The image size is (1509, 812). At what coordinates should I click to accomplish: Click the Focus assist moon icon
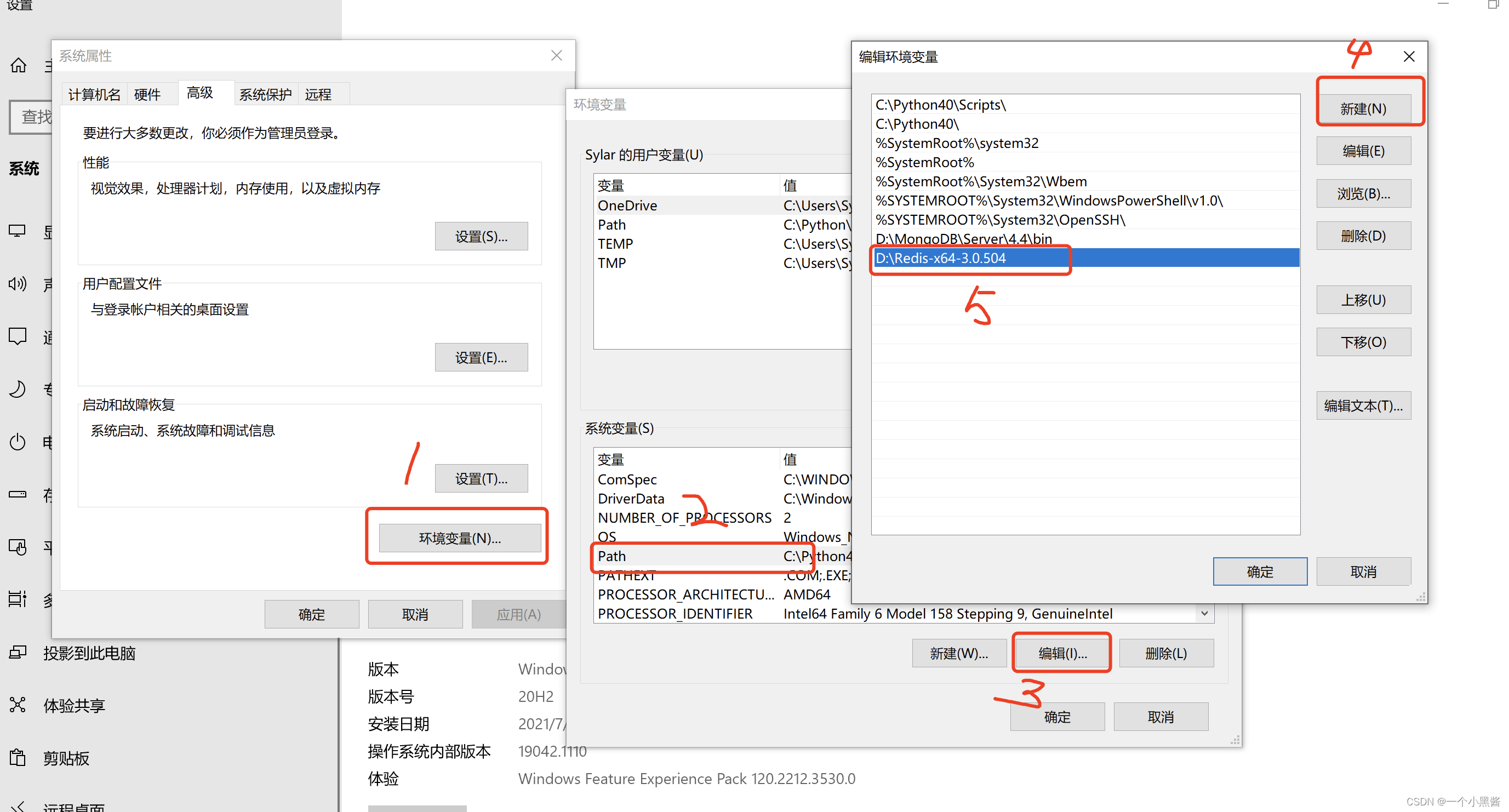18,388
